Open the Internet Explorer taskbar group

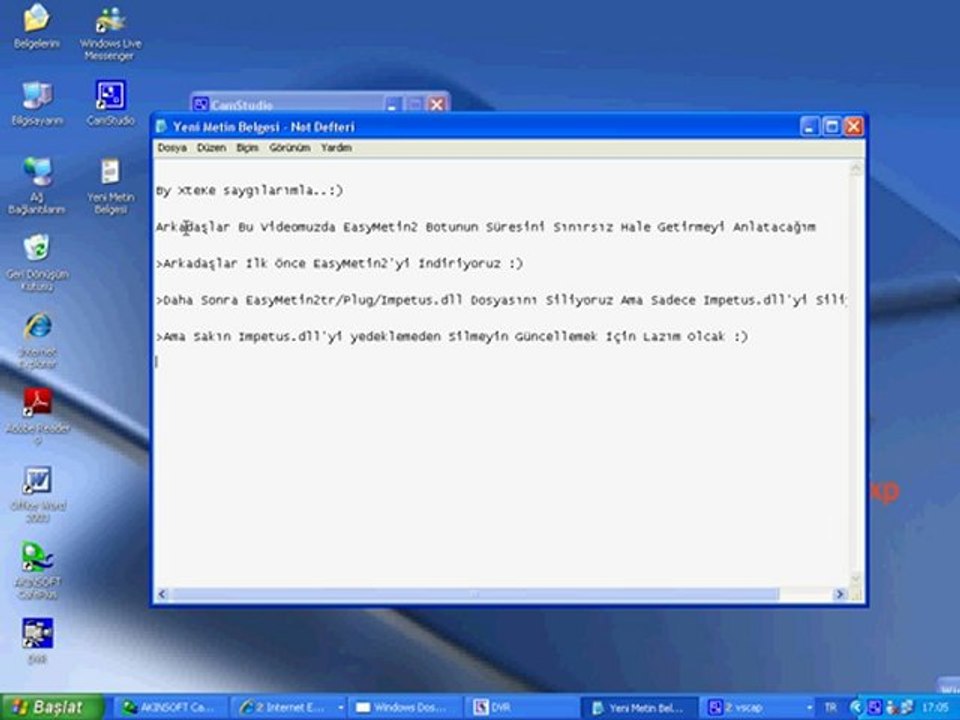pos(288,708)
